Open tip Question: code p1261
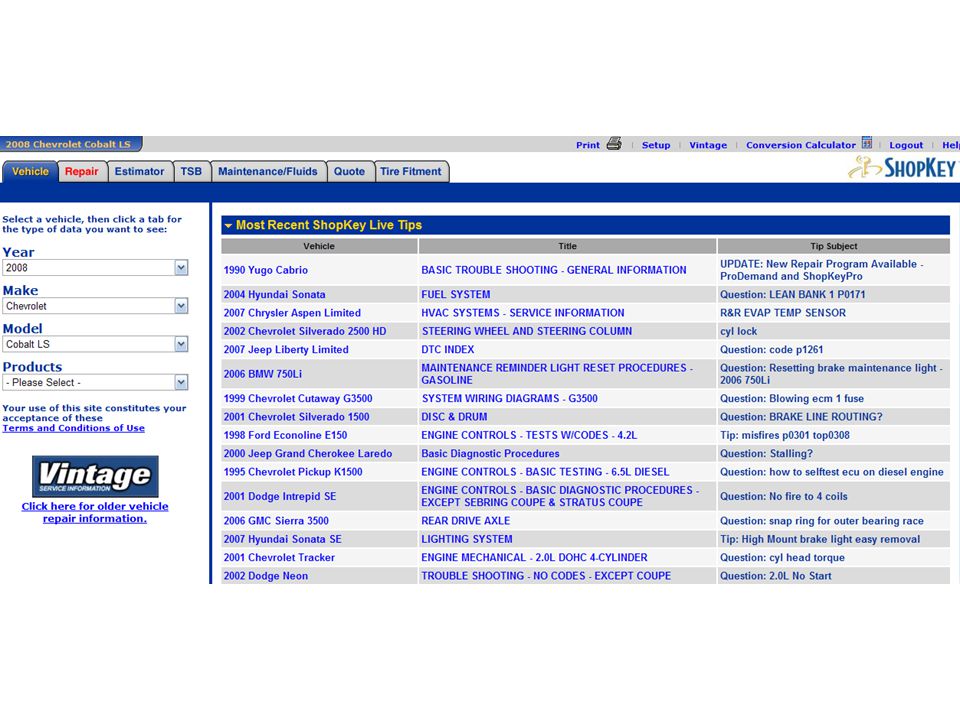 (x=771, y=350)
